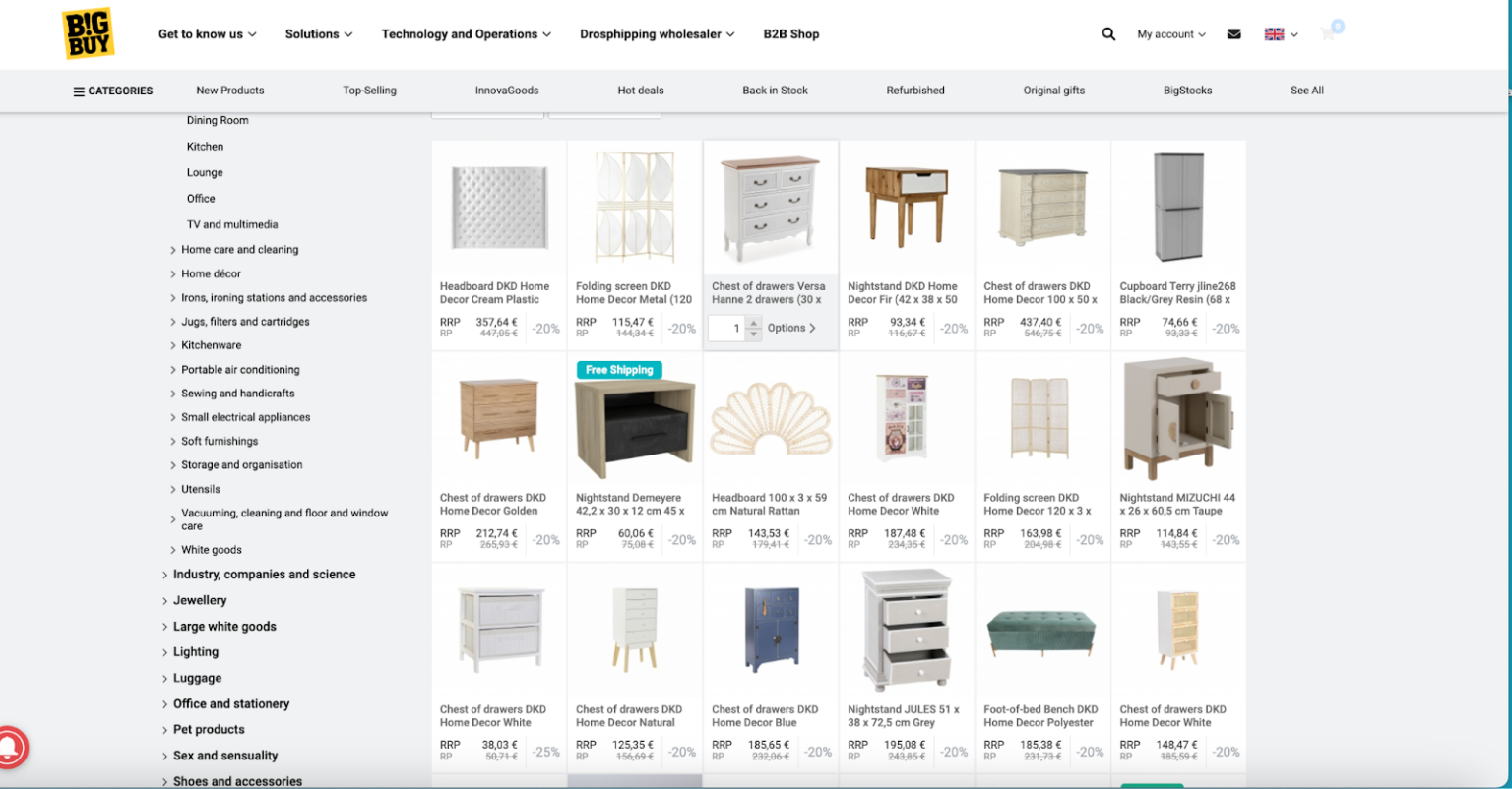Open the Nightstand MIZUCHI product thumbnail
Image resolution: width=1512 pixels, height=789 pixels.
pos(1178,417)
